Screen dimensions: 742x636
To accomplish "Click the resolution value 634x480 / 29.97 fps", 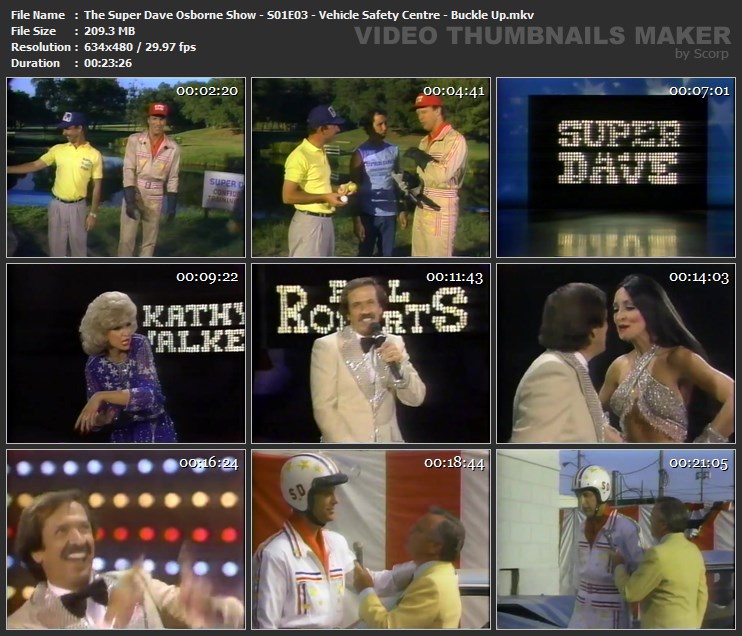I will coord(140,47).
